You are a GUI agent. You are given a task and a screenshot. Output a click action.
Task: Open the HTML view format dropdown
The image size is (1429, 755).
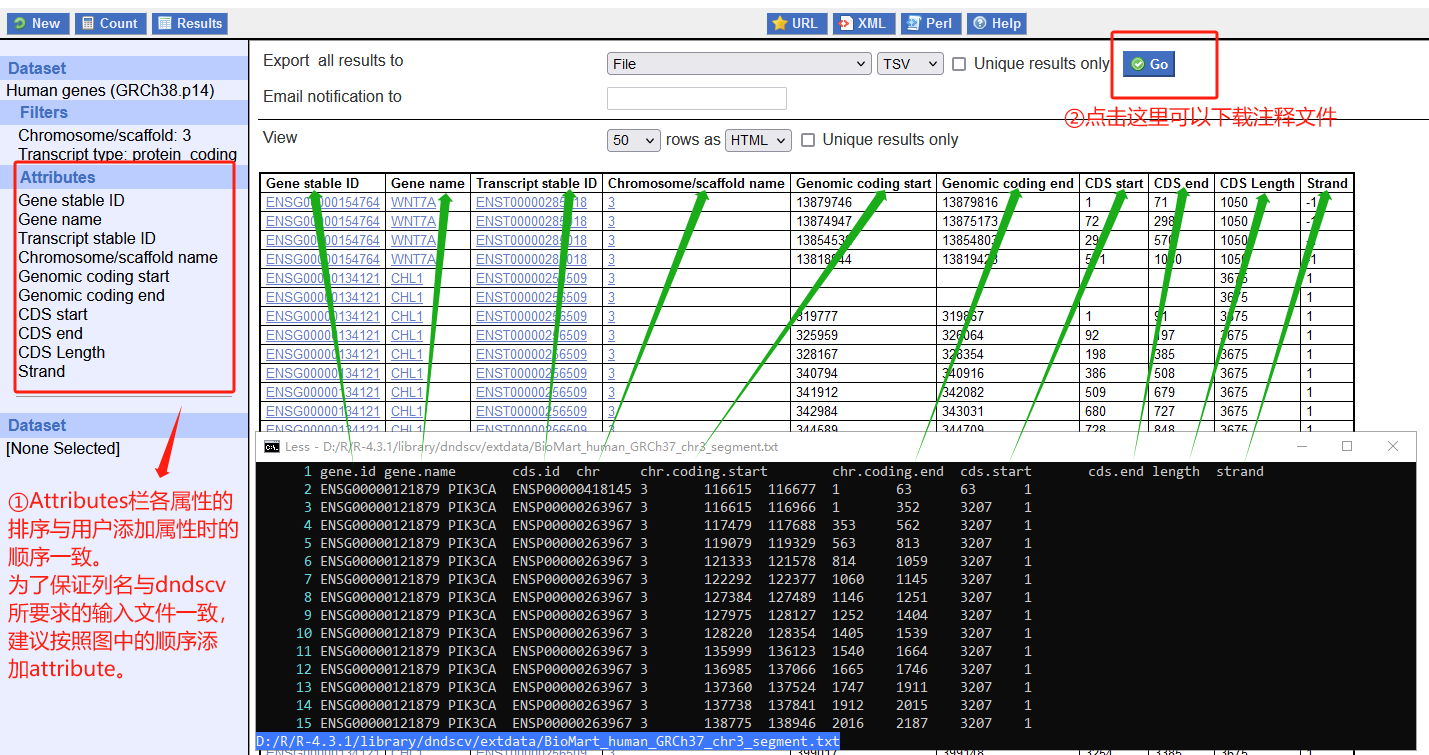click(x=758, y=140)
